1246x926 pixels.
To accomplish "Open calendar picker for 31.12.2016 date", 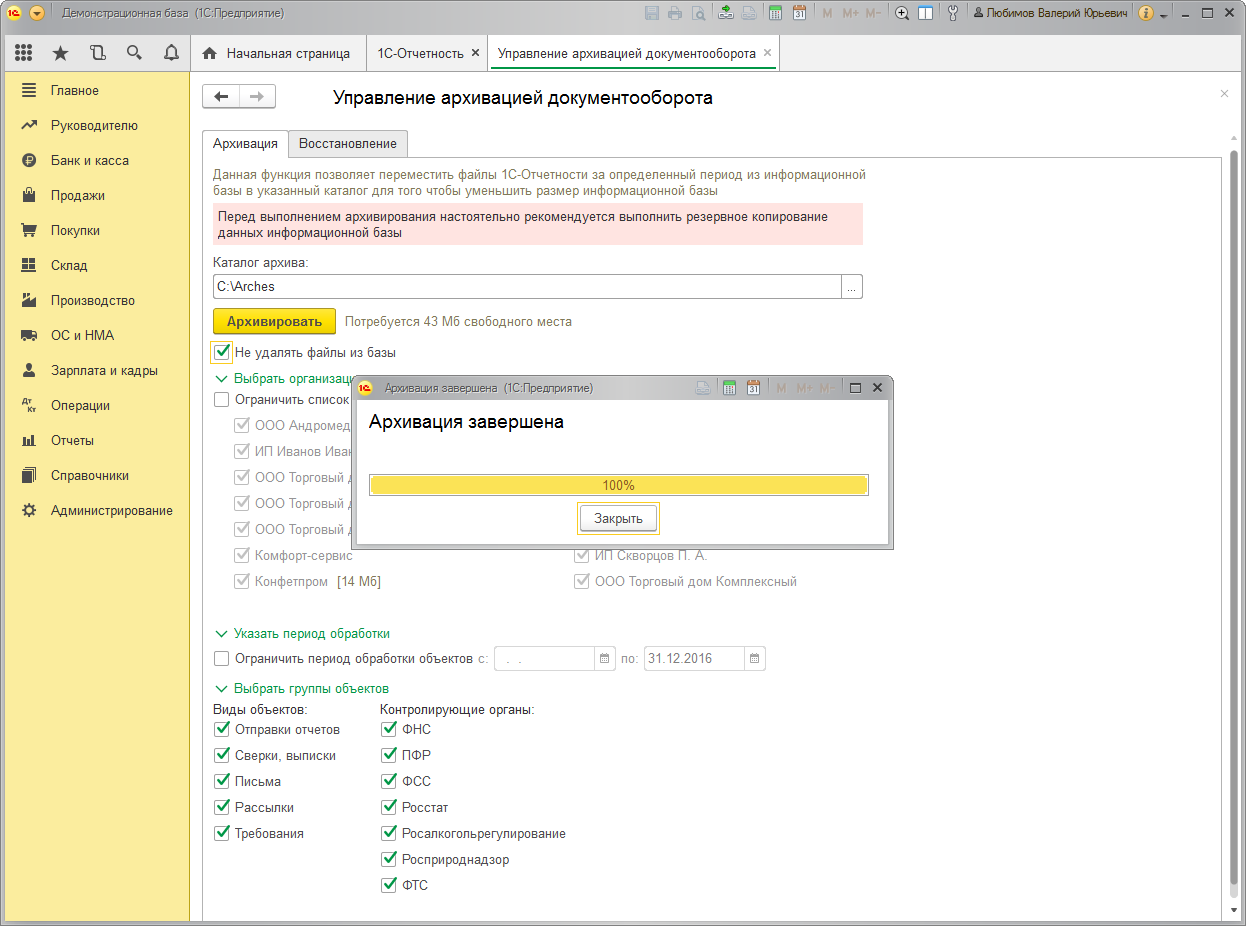I will click(x=755, y=658).
